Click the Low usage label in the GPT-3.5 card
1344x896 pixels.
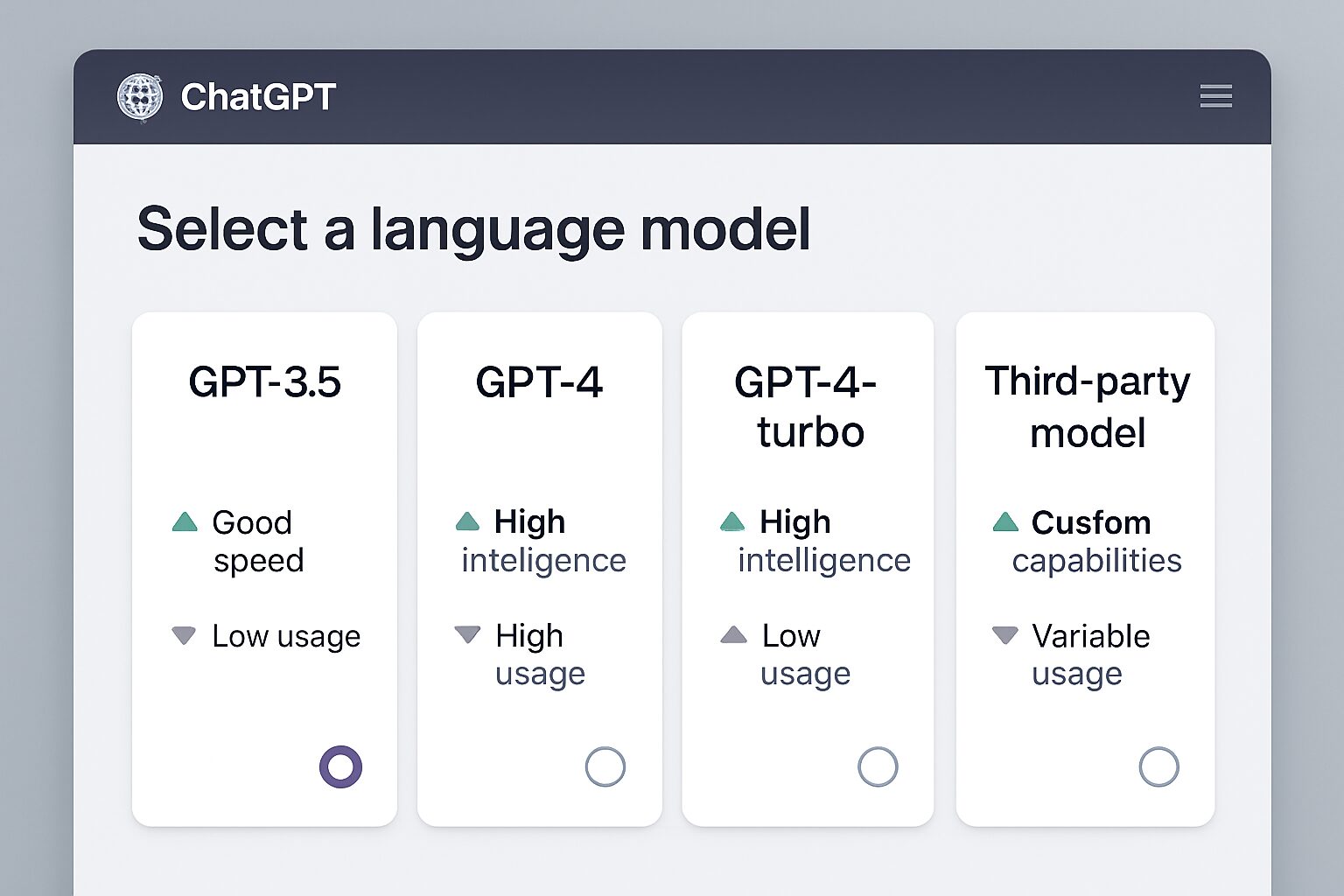click(286, 637)
